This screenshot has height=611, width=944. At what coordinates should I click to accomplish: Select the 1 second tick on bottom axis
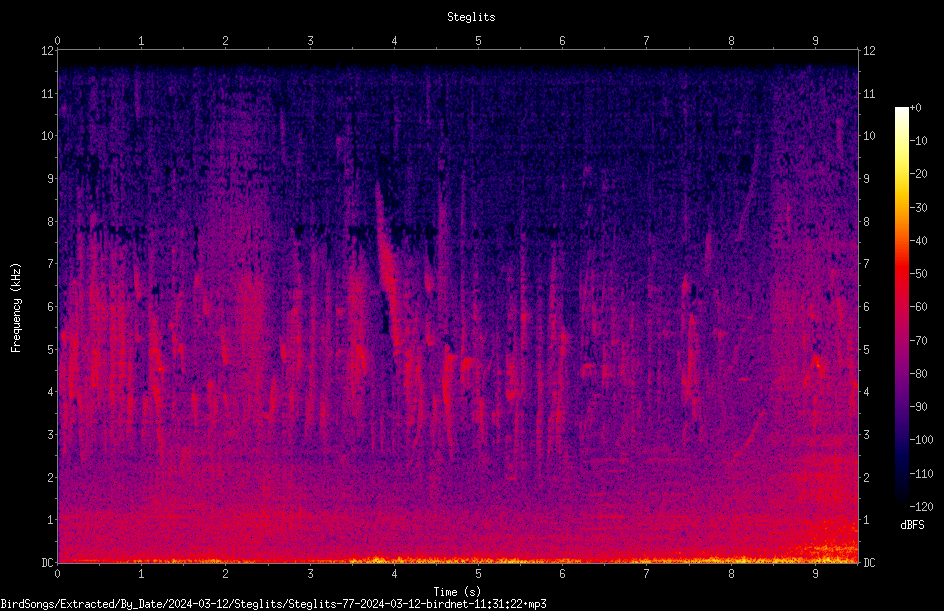pyautogui.click(x=141, y=574)
